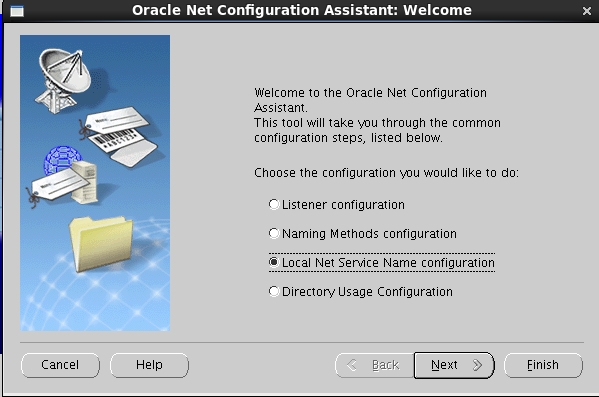Viewport: 599px width, 397px height.
Task: Open Help for the assistant
Action: (149, 365)
